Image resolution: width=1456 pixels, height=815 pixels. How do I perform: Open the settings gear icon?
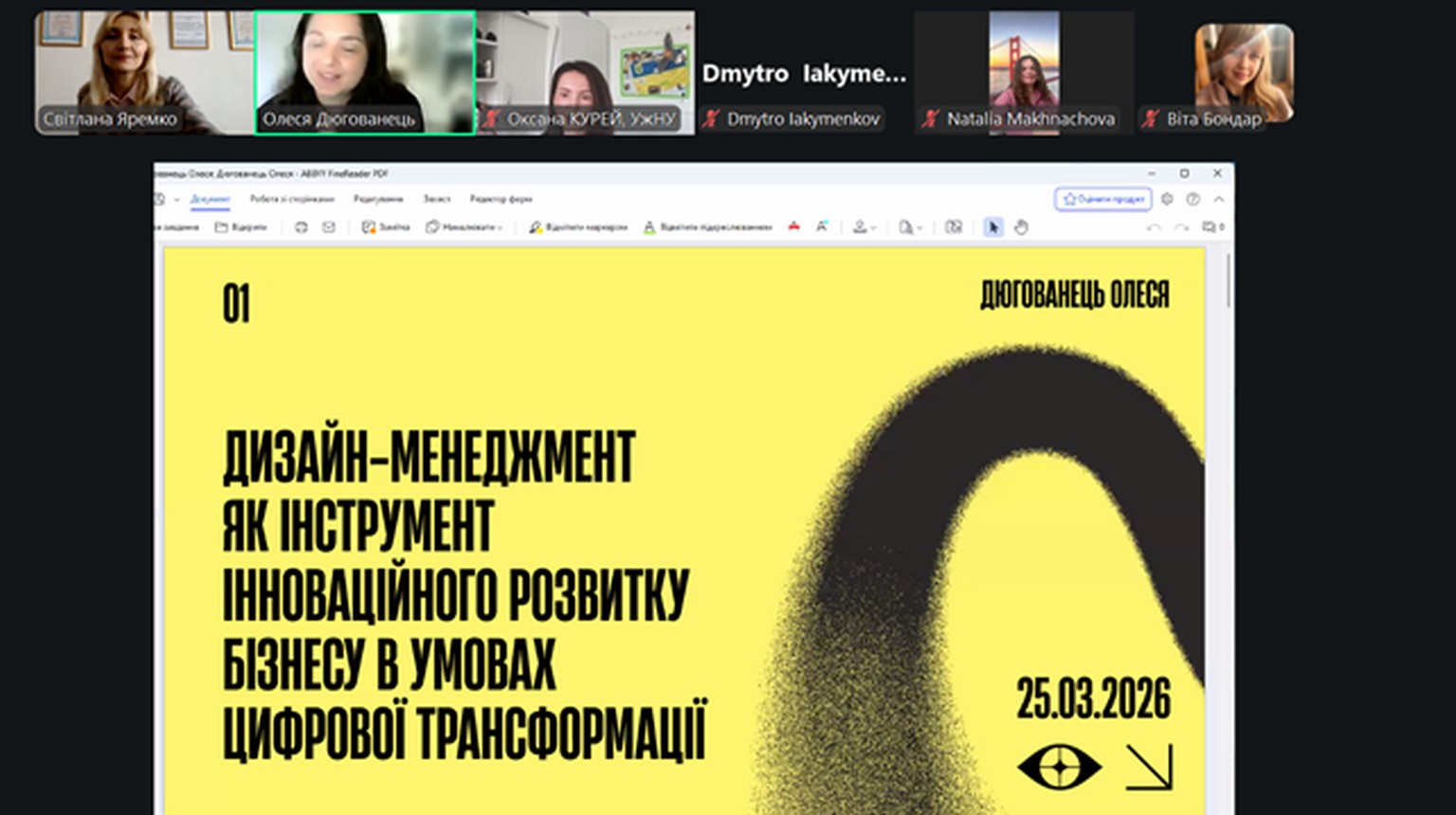(1167, 199)
